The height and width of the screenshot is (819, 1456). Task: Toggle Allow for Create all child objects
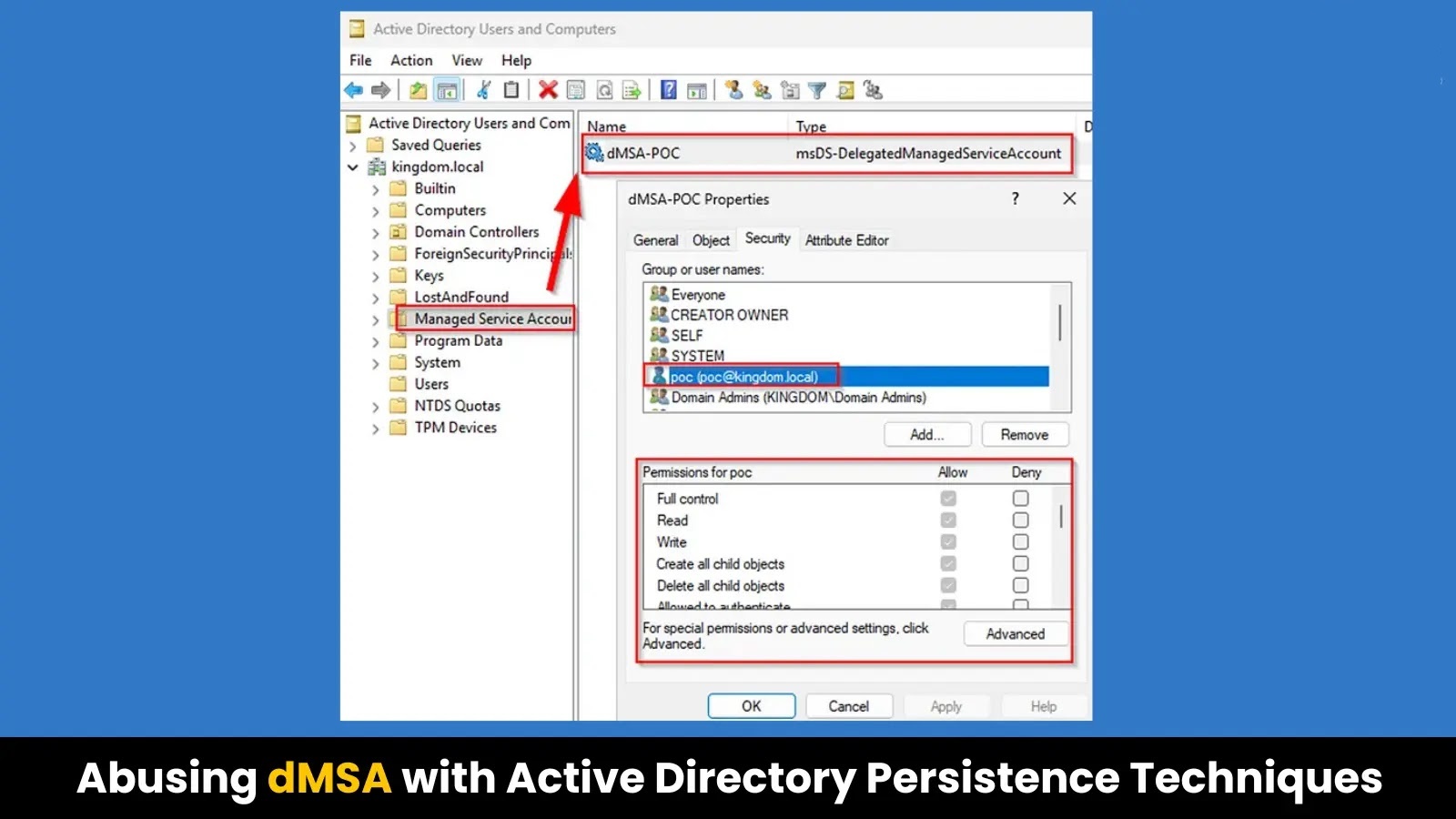point(948,564)
